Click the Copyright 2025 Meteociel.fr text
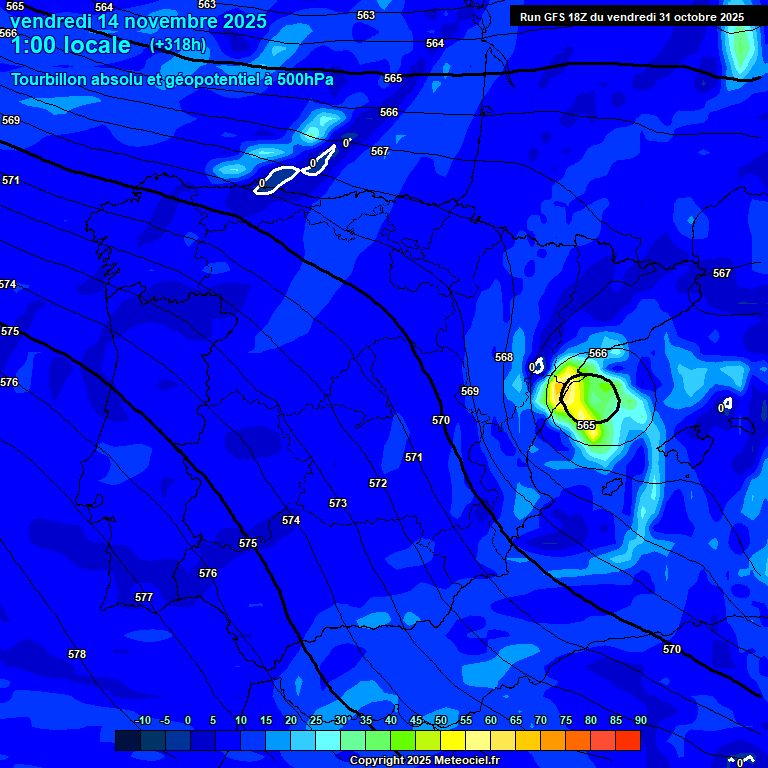768x768 pixels. (x=424, y=760)
